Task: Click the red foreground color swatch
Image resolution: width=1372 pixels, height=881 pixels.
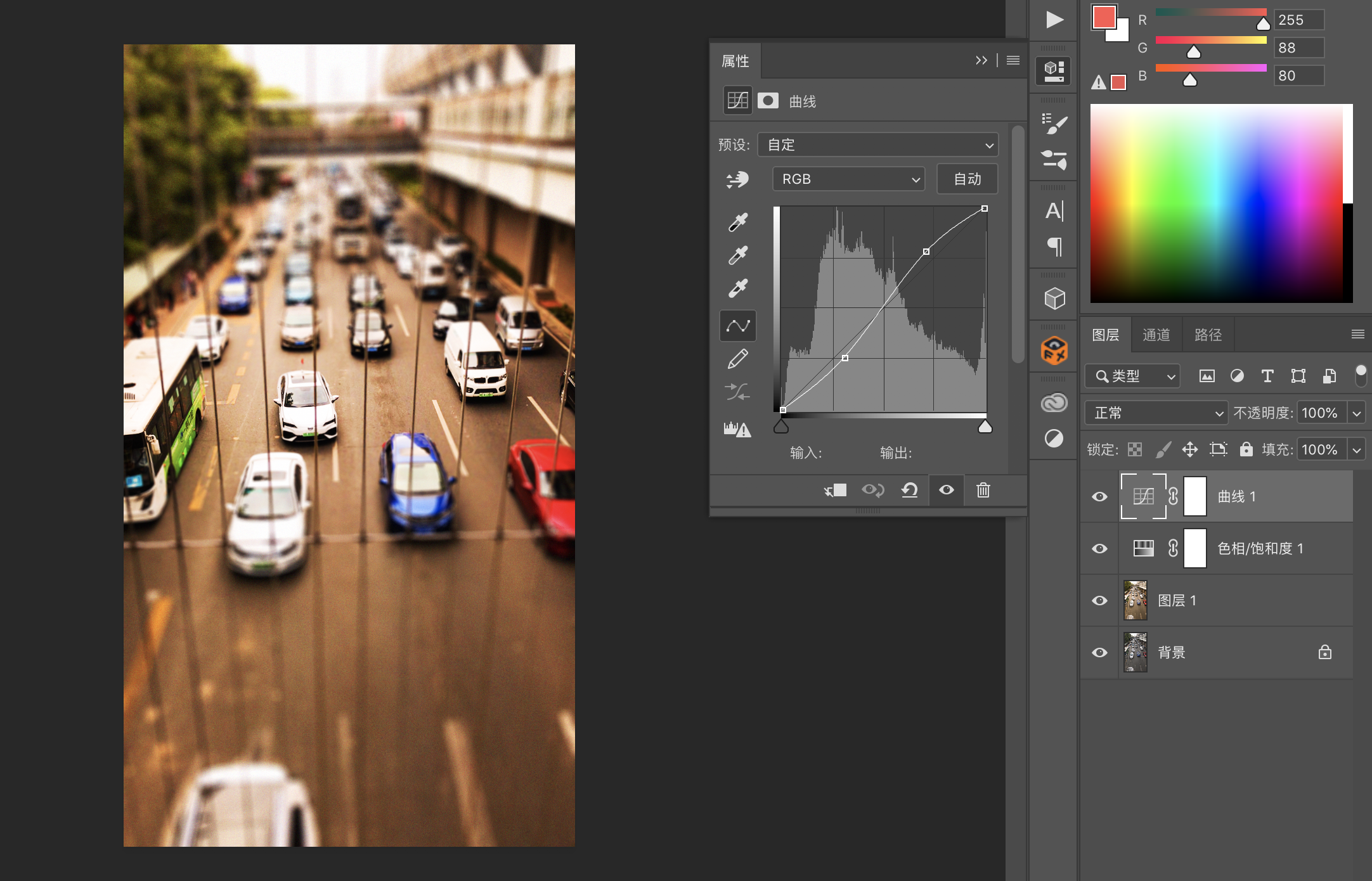Action: pos(1103,16)
